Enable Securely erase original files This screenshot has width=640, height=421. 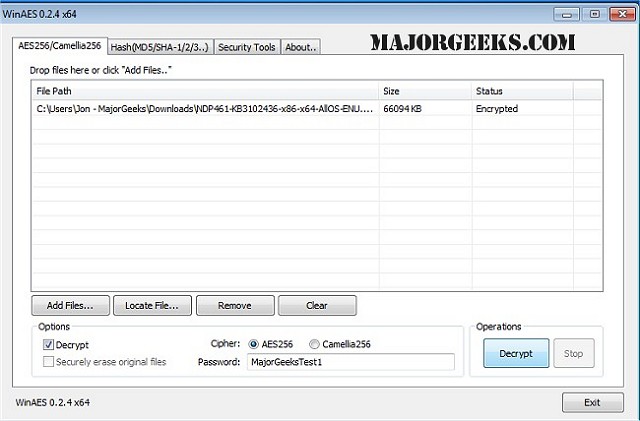(48, 362)
